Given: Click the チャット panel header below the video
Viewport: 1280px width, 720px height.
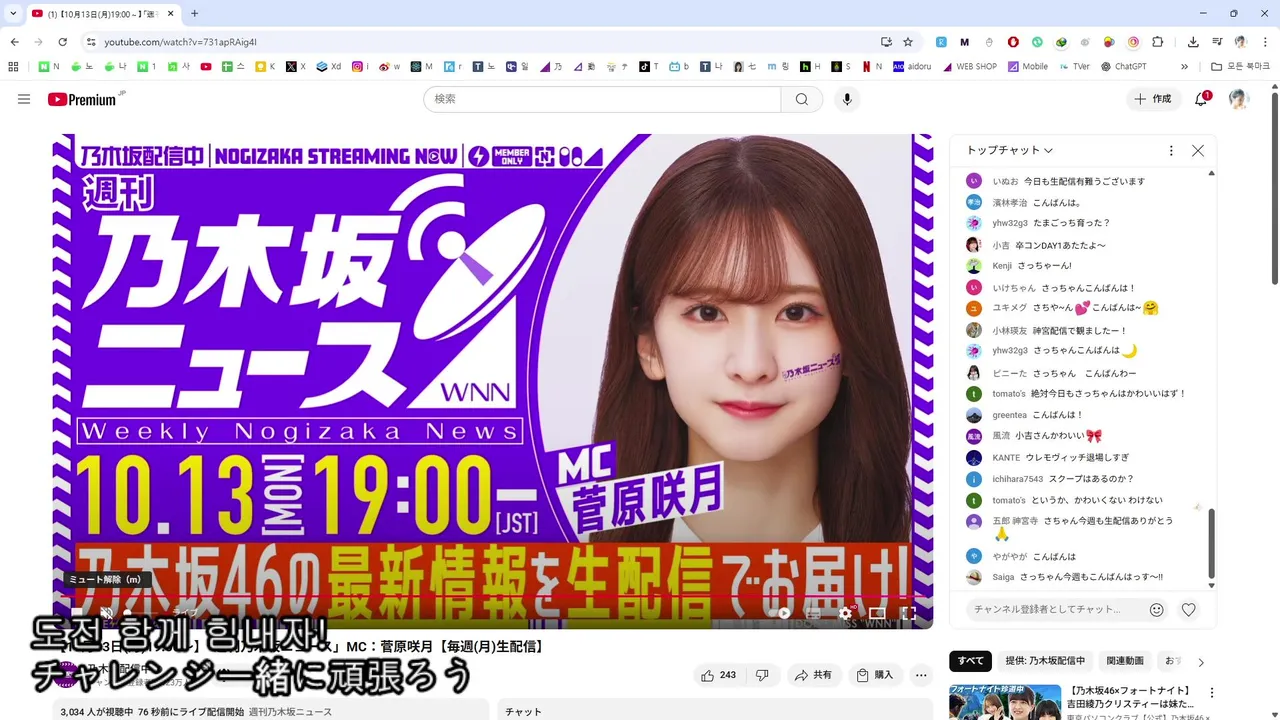Looking at the screenshot, I should point(523,712).
